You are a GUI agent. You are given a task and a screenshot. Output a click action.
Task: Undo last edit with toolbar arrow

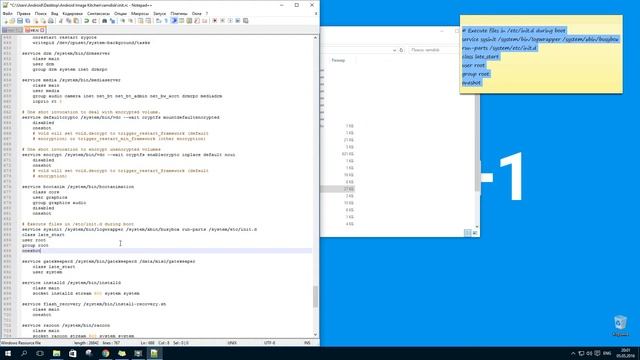tap(87, 21)
